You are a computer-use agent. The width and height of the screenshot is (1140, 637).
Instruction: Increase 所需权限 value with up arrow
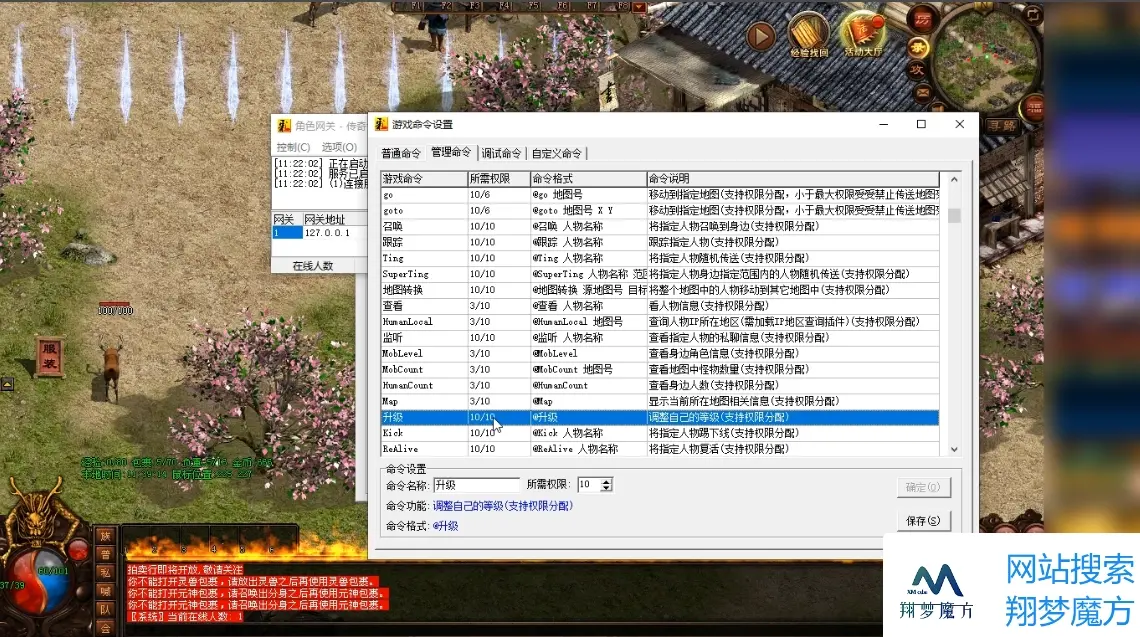pyautogui.click(x=606, y=481)
